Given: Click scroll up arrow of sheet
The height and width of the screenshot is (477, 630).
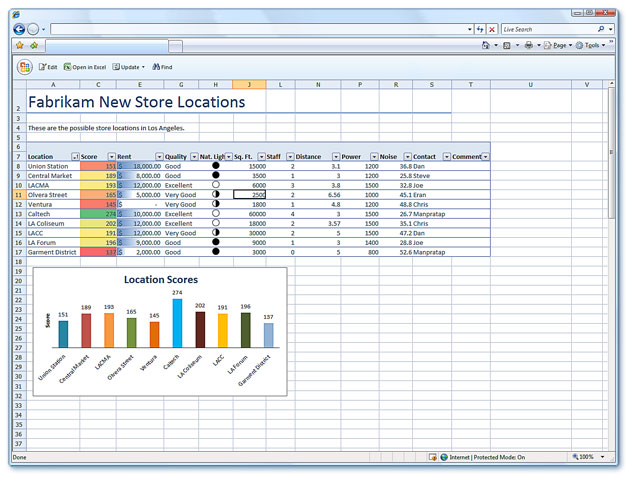Looking at the screenshot, I should pyautogui.click(x=612, y=84).
